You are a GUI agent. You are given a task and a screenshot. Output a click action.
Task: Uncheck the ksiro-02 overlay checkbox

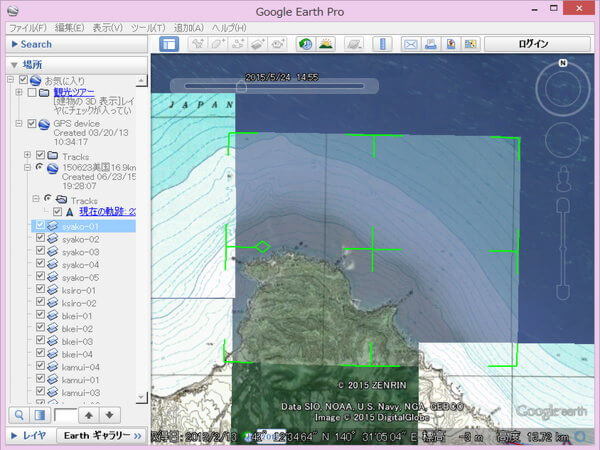(x=40, y=302)
